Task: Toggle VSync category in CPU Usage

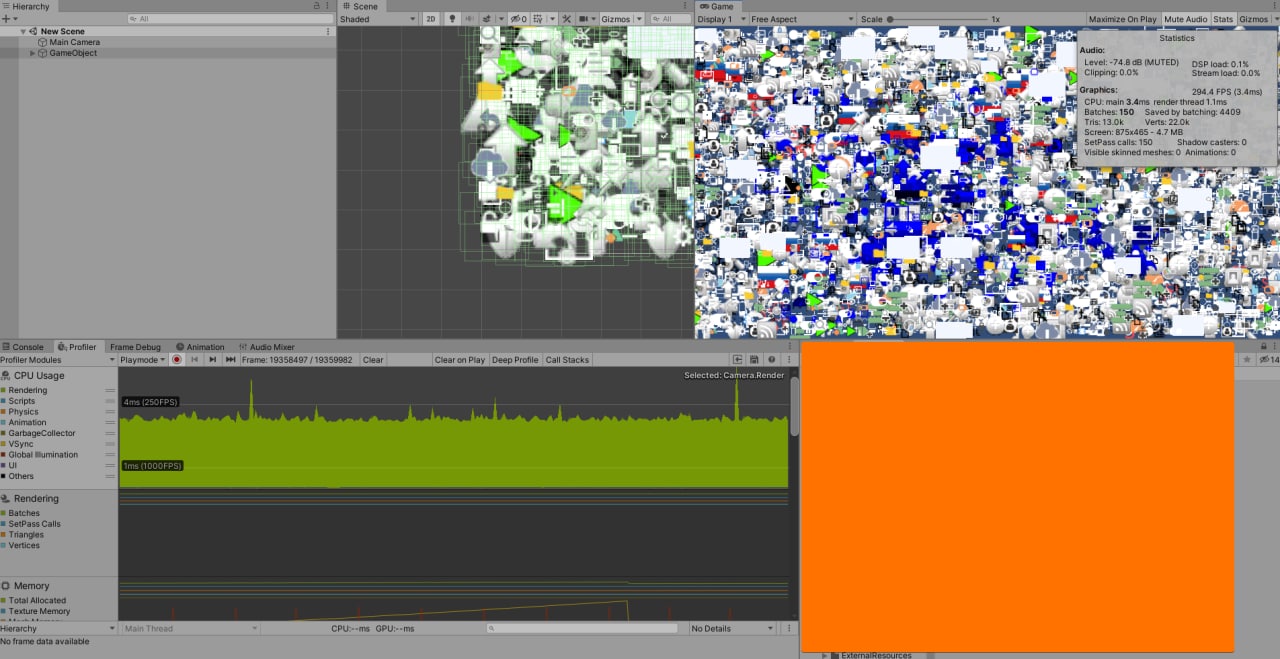Action: (4, 444)
